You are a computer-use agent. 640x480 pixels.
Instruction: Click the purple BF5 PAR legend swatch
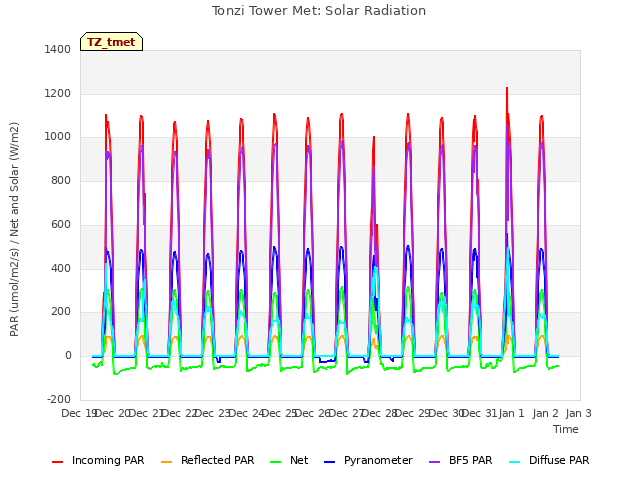coord(435,462)
